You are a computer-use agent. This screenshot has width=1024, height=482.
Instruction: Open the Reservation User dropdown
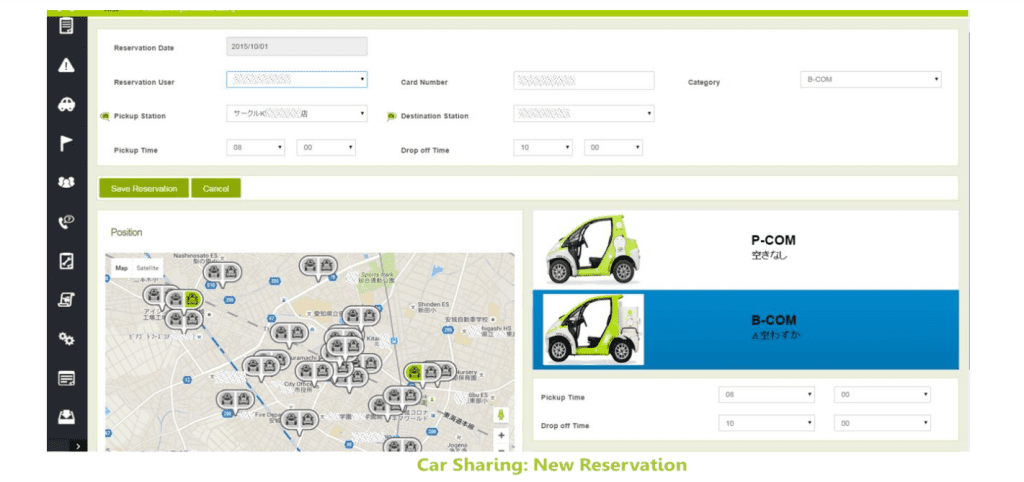click(x=296, y=80)
